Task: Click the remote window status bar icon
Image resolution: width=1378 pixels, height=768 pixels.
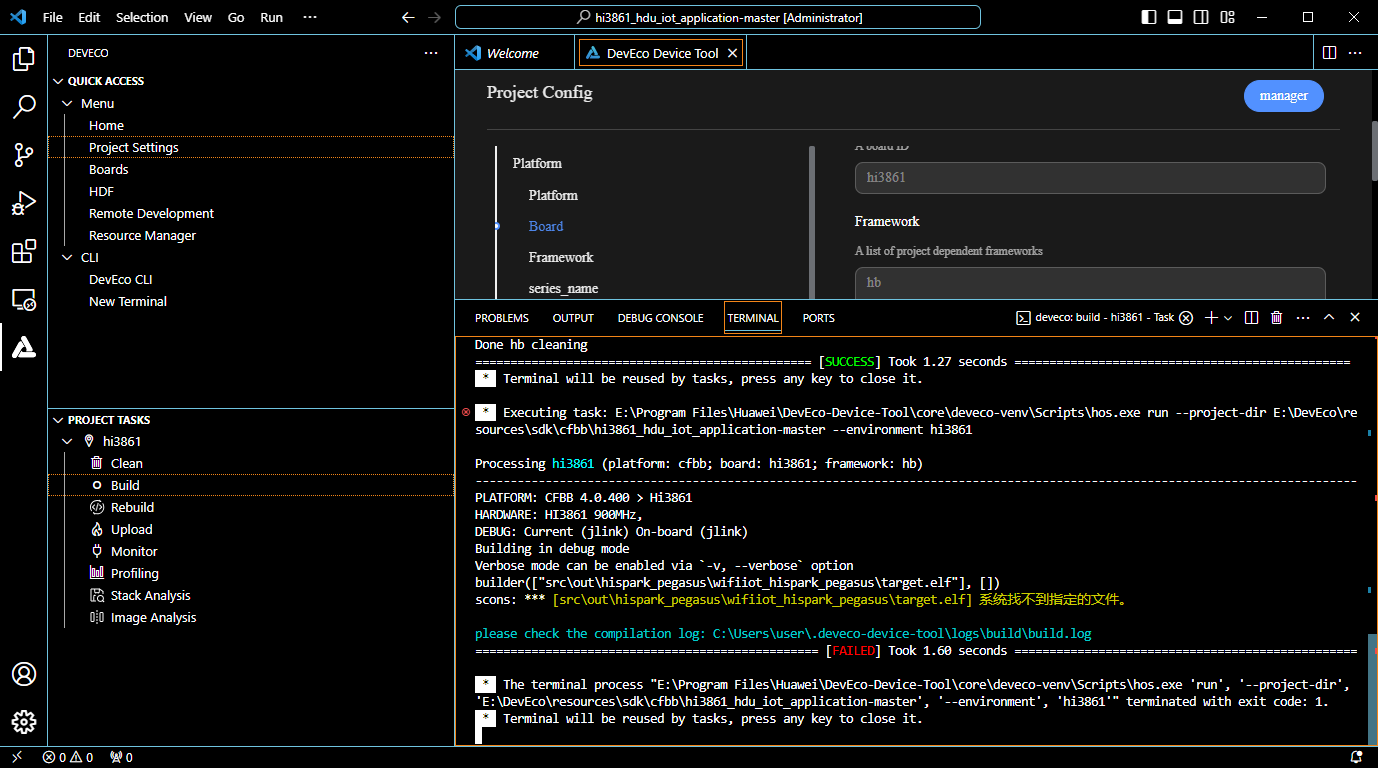Action: click(17, 757)
